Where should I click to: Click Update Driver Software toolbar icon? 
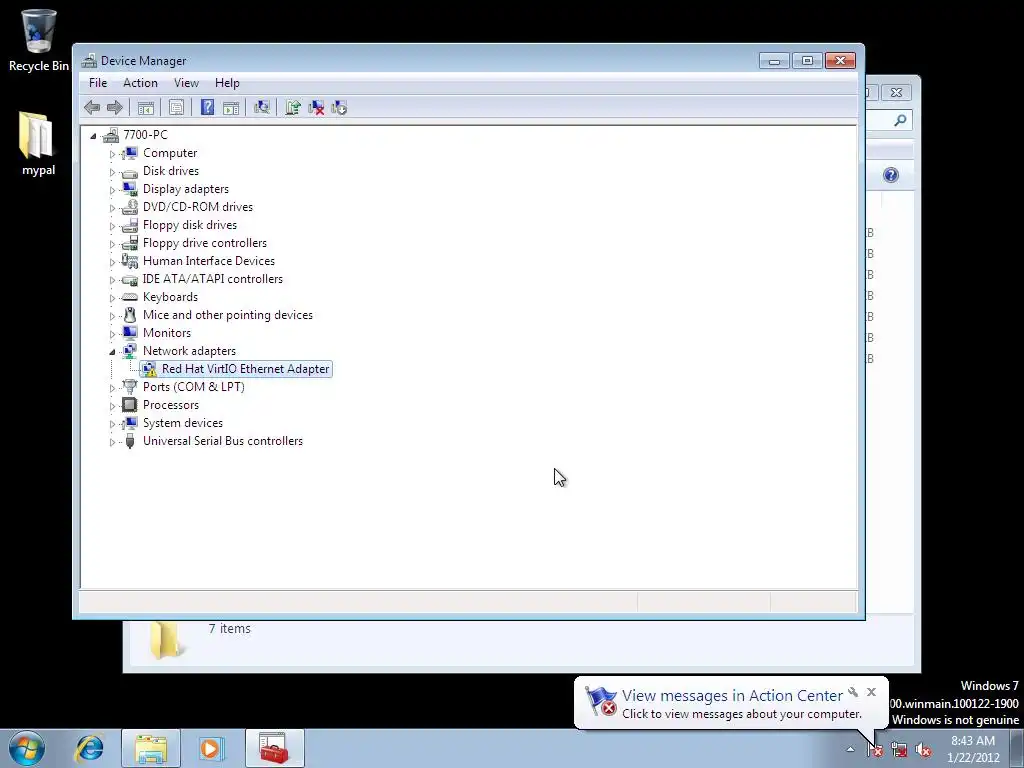[293, 108]
